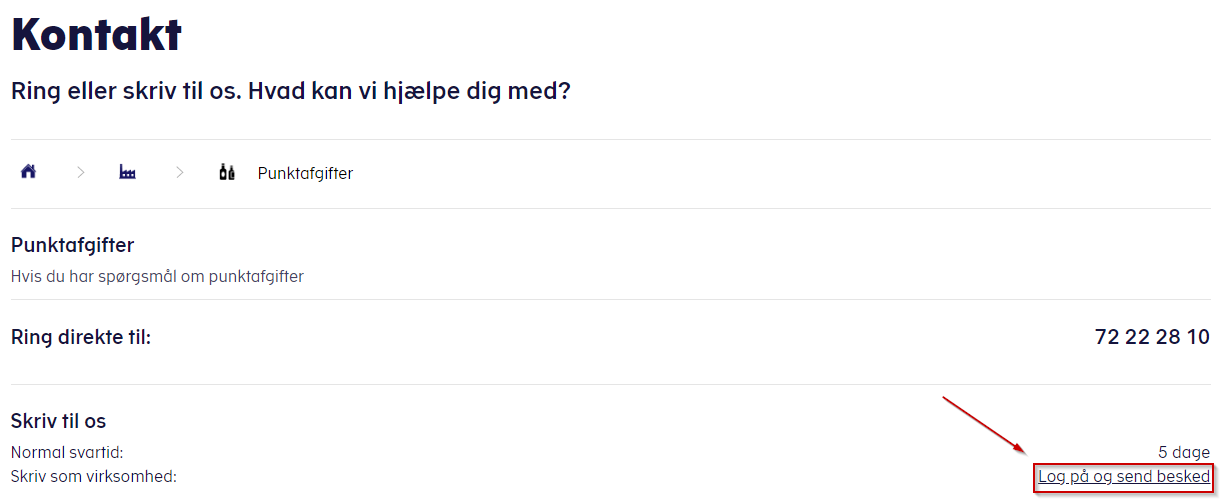
Task: Click the '5 dage' response time value
Action: (1183, 453)
